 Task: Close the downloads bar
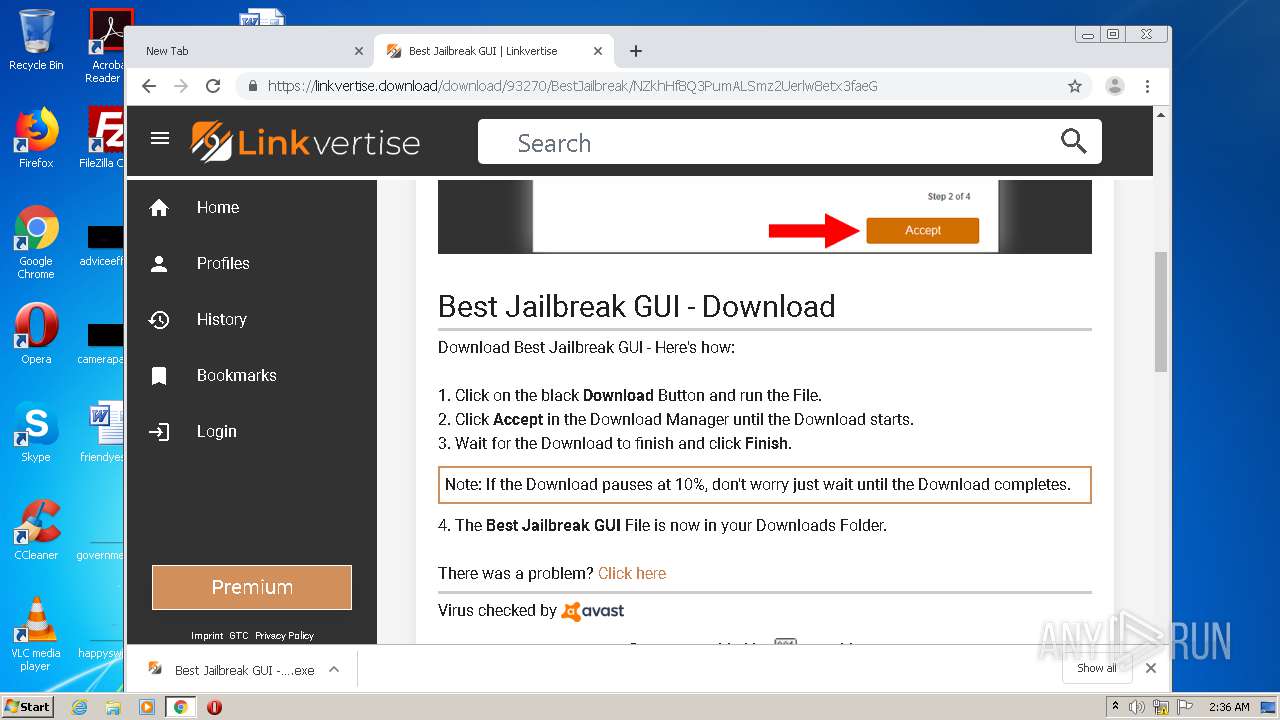pyautogui.click(x=1151, y=668)
